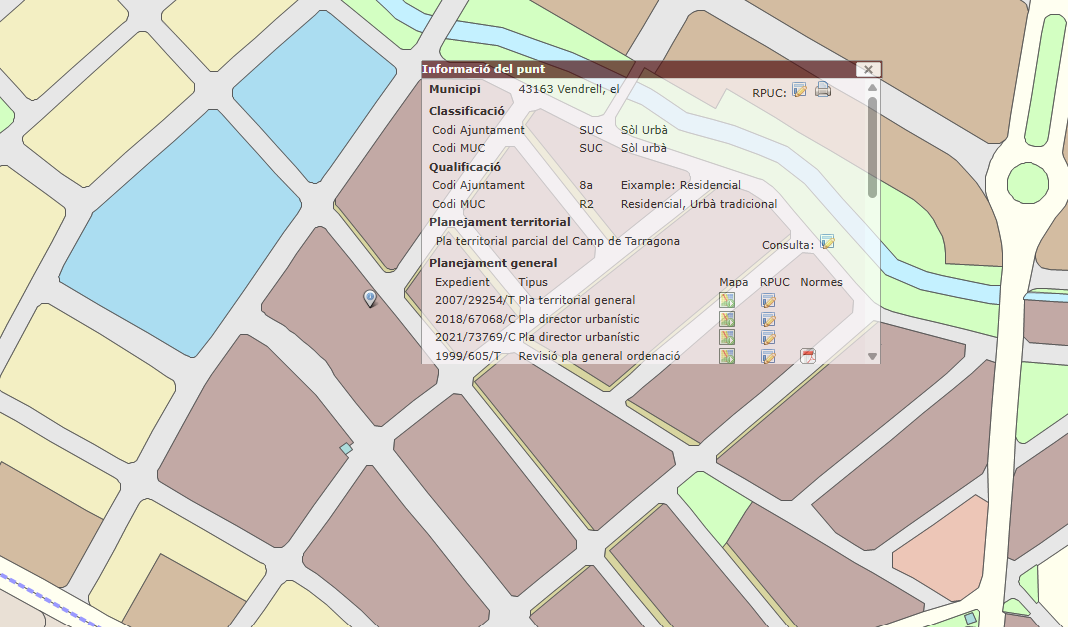Open Normes PDF icon for 1999/605/T
The width and height of the screenshot is (1068, 627).
tap(808, 356)
